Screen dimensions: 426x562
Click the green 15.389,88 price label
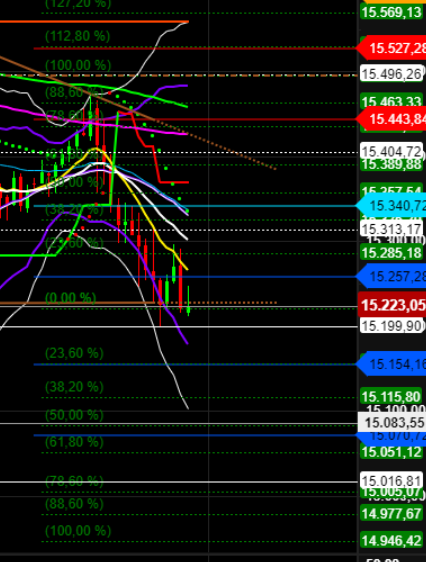coord(392,165)
